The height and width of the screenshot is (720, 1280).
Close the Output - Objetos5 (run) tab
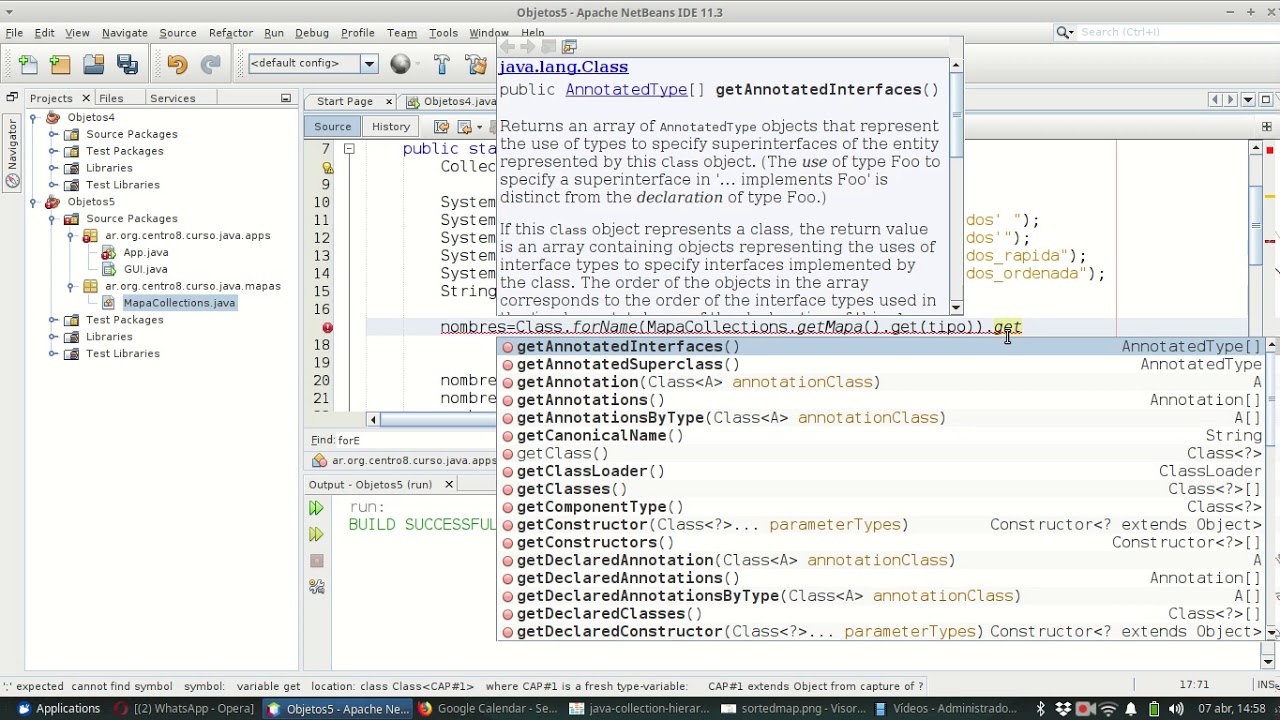pos(448,485)
